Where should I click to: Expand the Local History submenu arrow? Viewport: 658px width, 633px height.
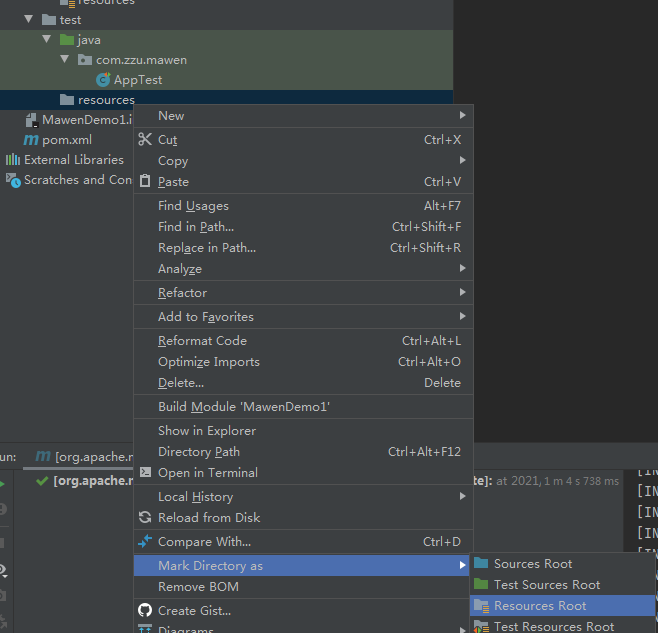click(x=462, y=496)
